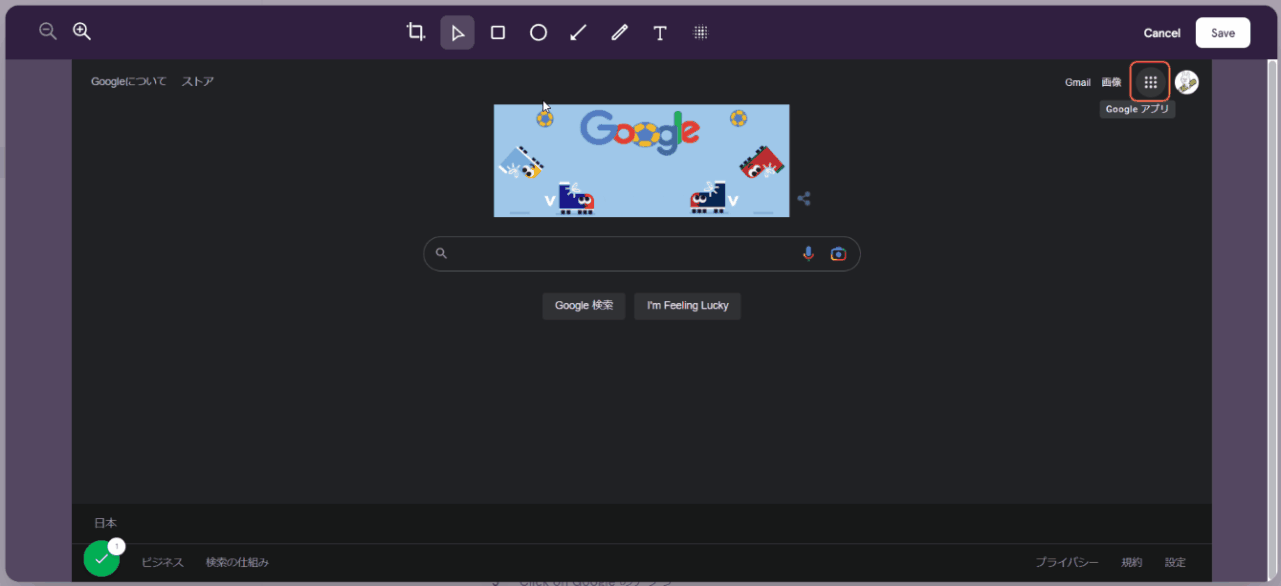Open the 画像 link

click(x=1111, y=82)
